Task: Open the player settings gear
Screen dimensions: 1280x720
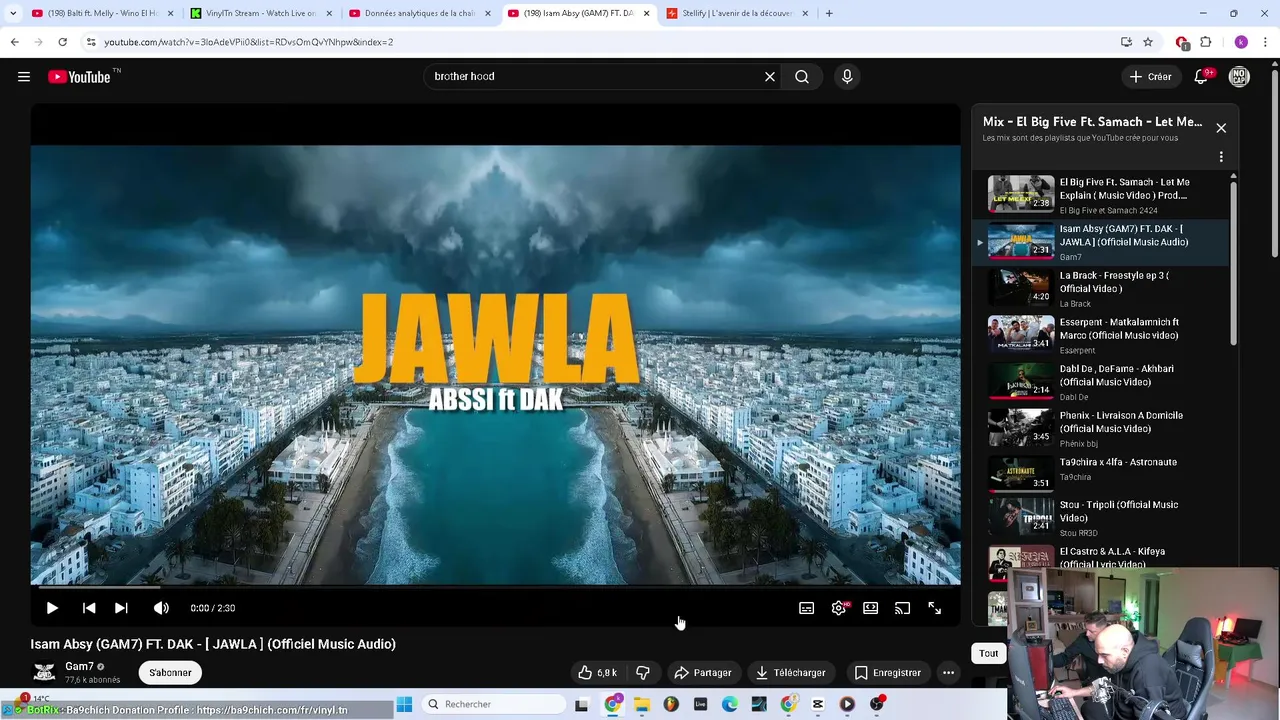Action: [839, 608]
